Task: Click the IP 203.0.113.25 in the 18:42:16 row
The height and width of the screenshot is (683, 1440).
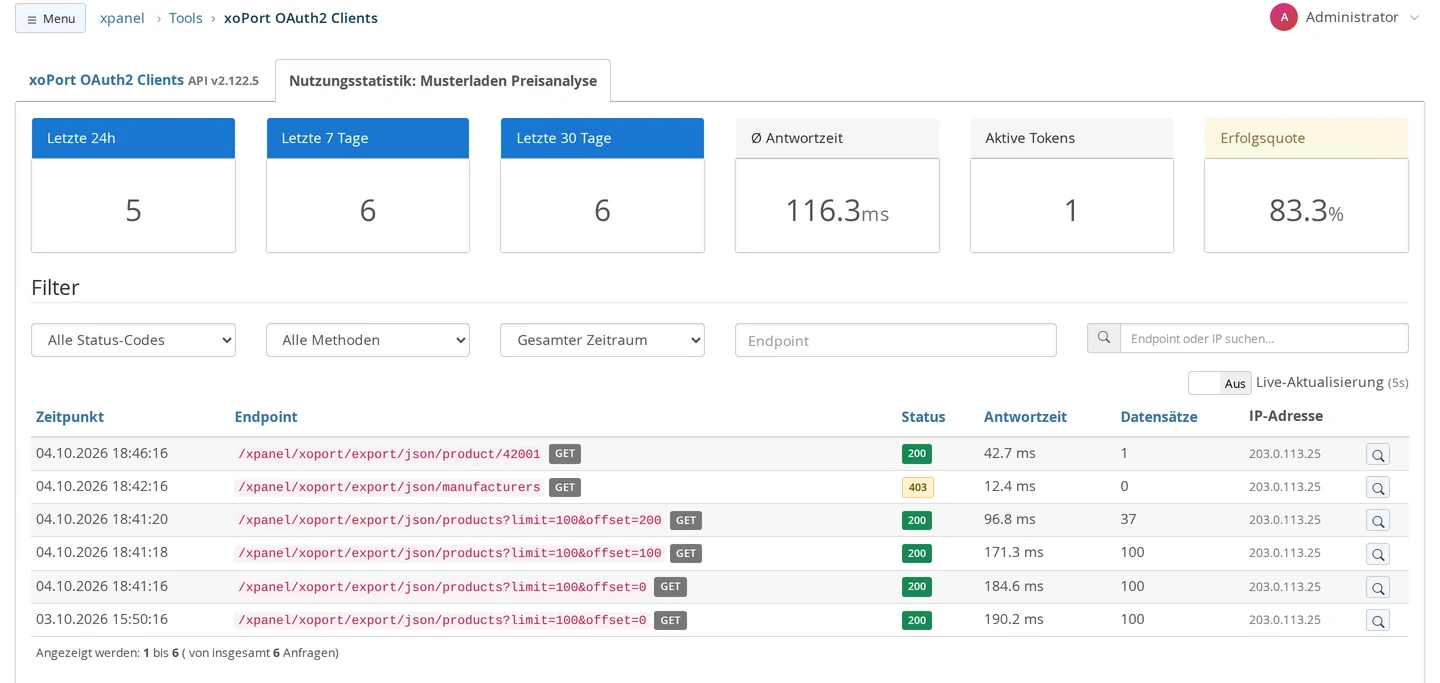Action: pos(1285,487)
